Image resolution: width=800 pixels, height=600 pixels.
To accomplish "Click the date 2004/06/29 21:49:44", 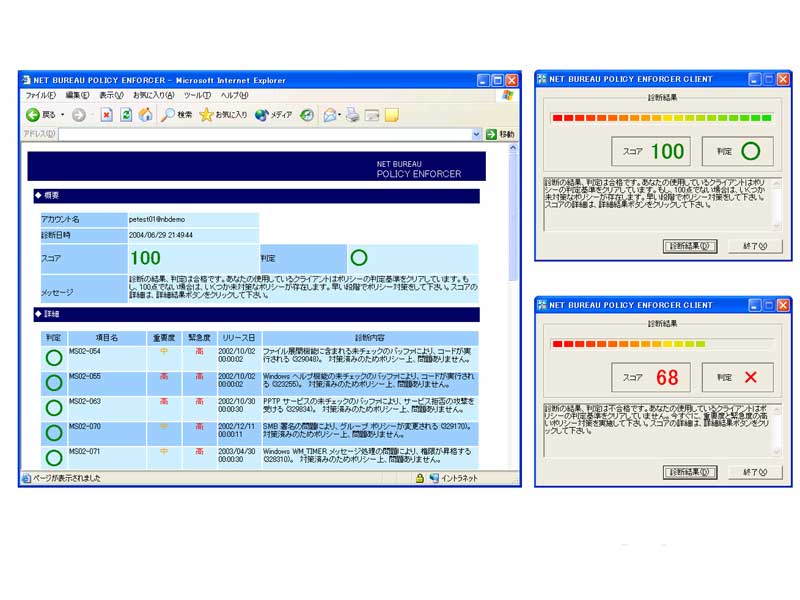I will pos(161,235).
